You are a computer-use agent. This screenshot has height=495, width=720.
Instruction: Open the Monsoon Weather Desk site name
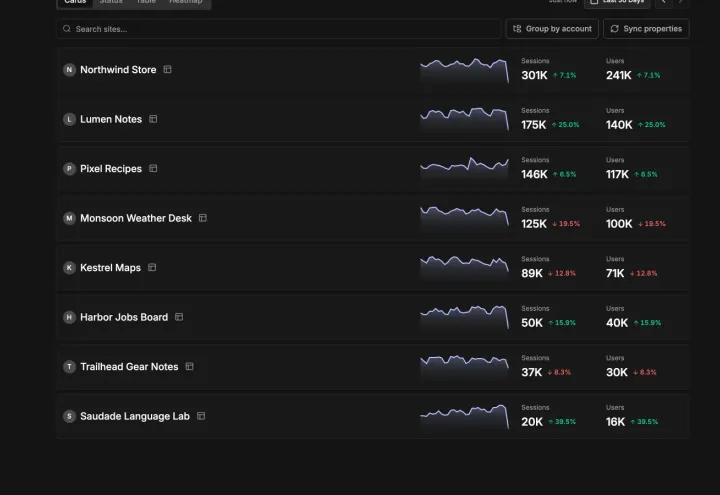[x=136, y=219]
